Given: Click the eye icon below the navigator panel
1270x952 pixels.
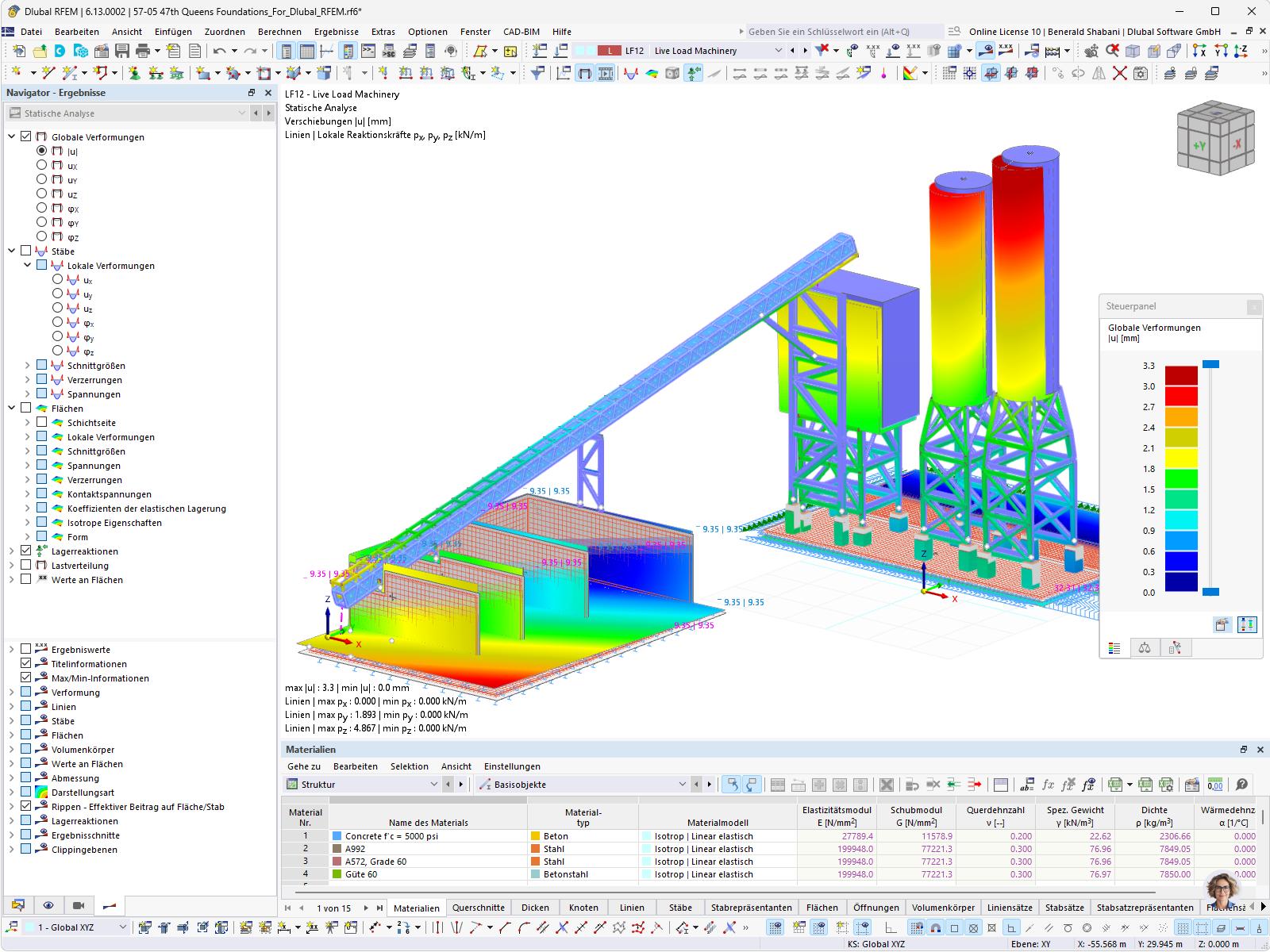Looking at the screenshot, I should coord(48,905).
